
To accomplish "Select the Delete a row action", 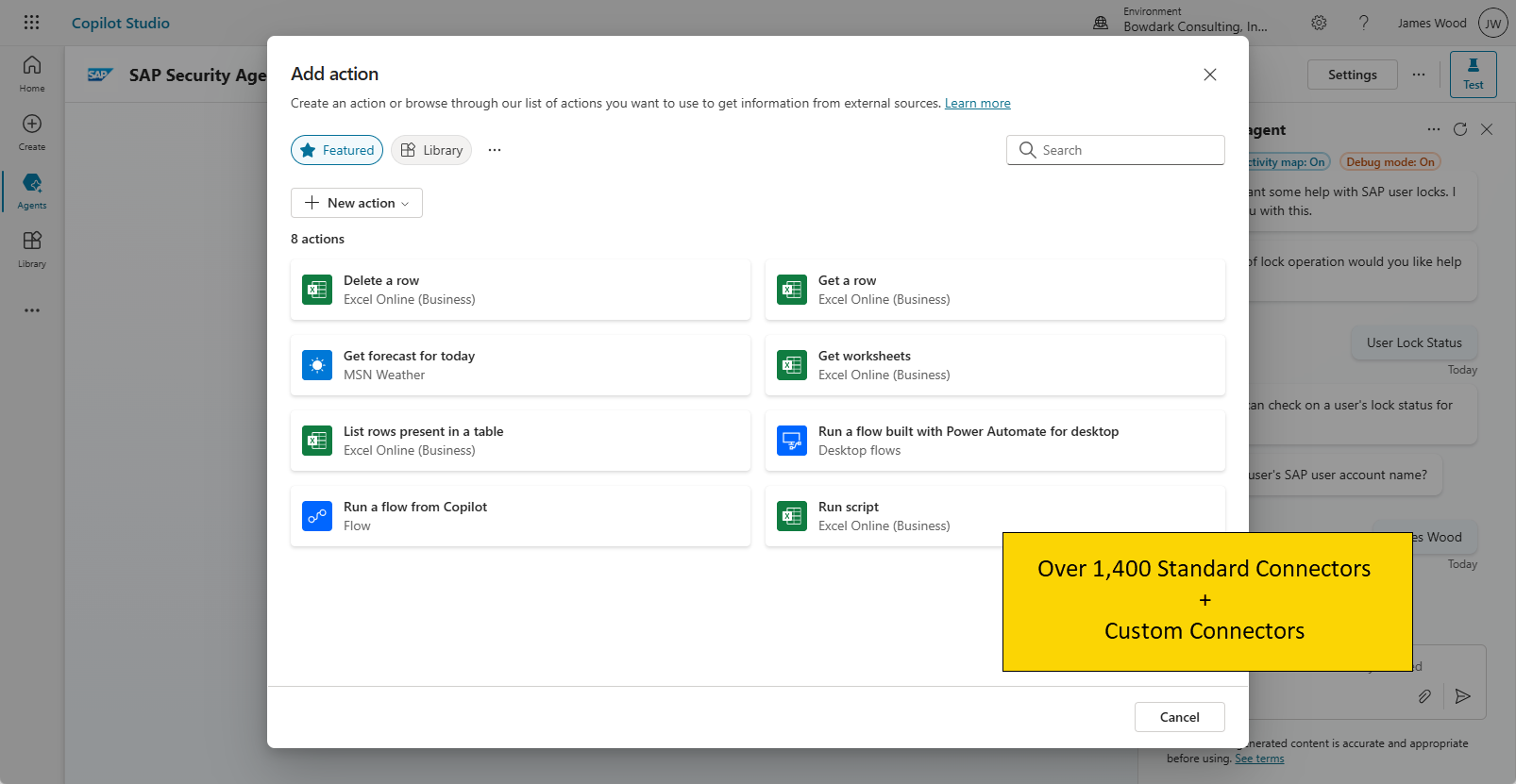I will [520, 290].
